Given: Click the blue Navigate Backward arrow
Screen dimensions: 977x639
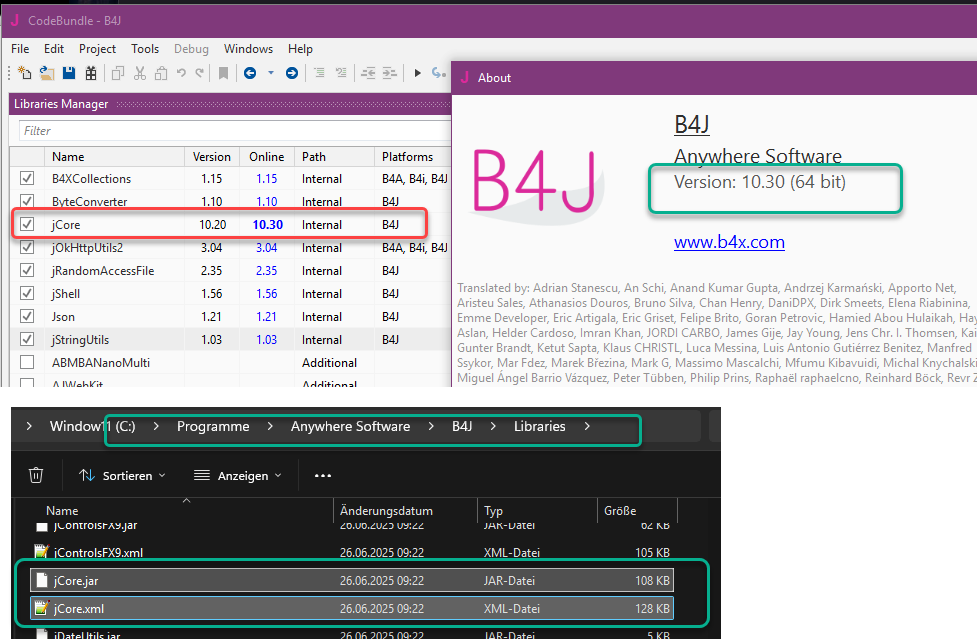Looking at the screenshot, I should click(250, 73).
